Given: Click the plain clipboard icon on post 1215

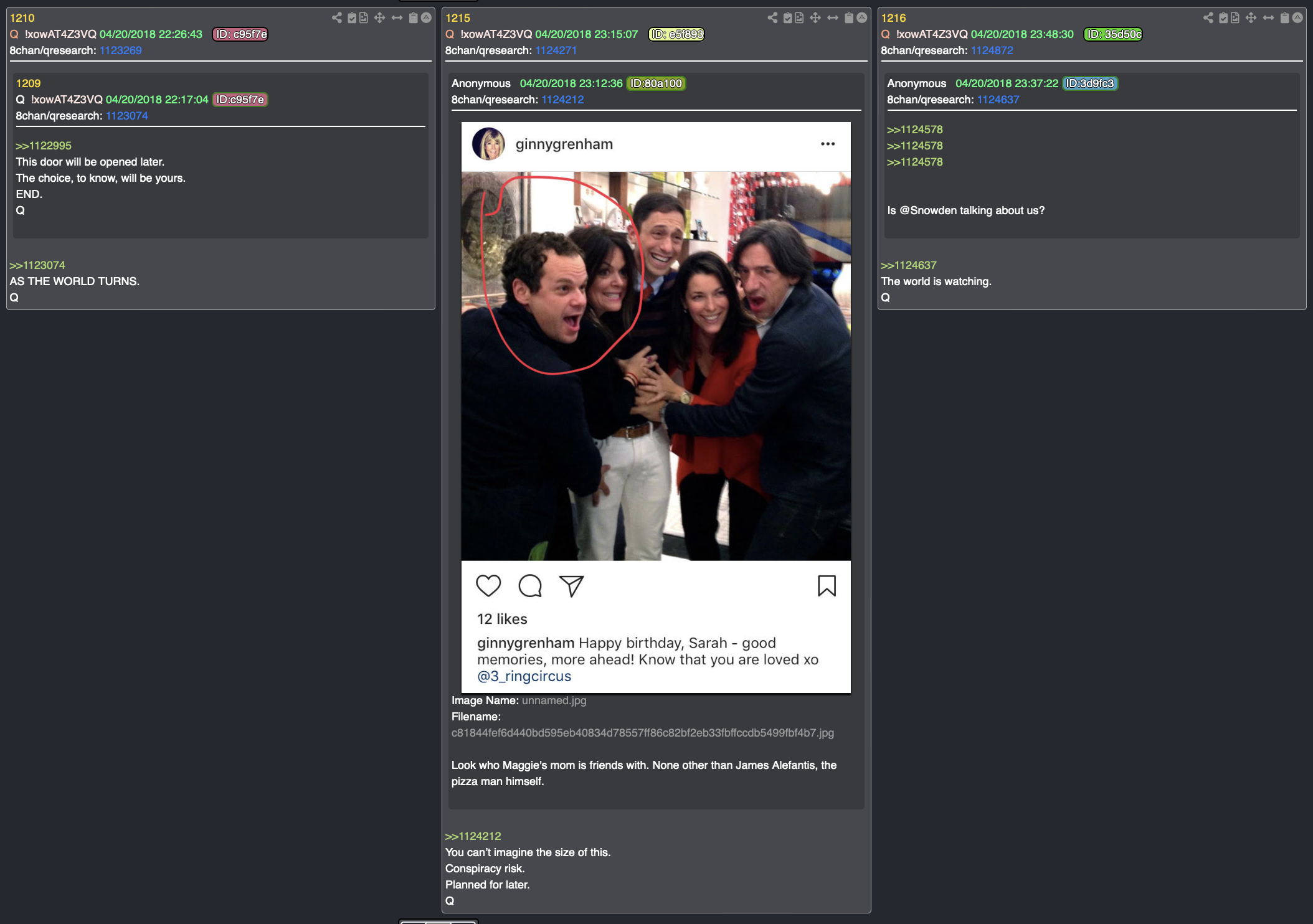Looking at the screenshot, I should 848,17.
